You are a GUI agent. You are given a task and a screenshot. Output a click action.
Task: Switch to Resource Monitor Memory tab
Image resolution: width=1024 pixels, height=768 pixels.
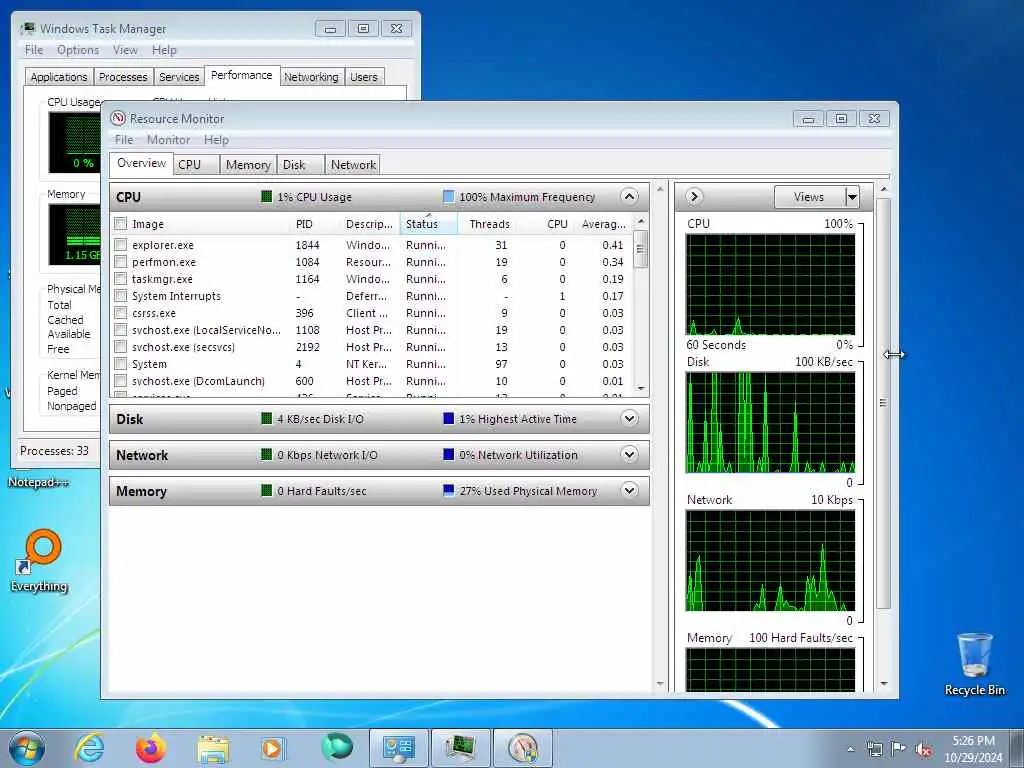tap(248, 165)
